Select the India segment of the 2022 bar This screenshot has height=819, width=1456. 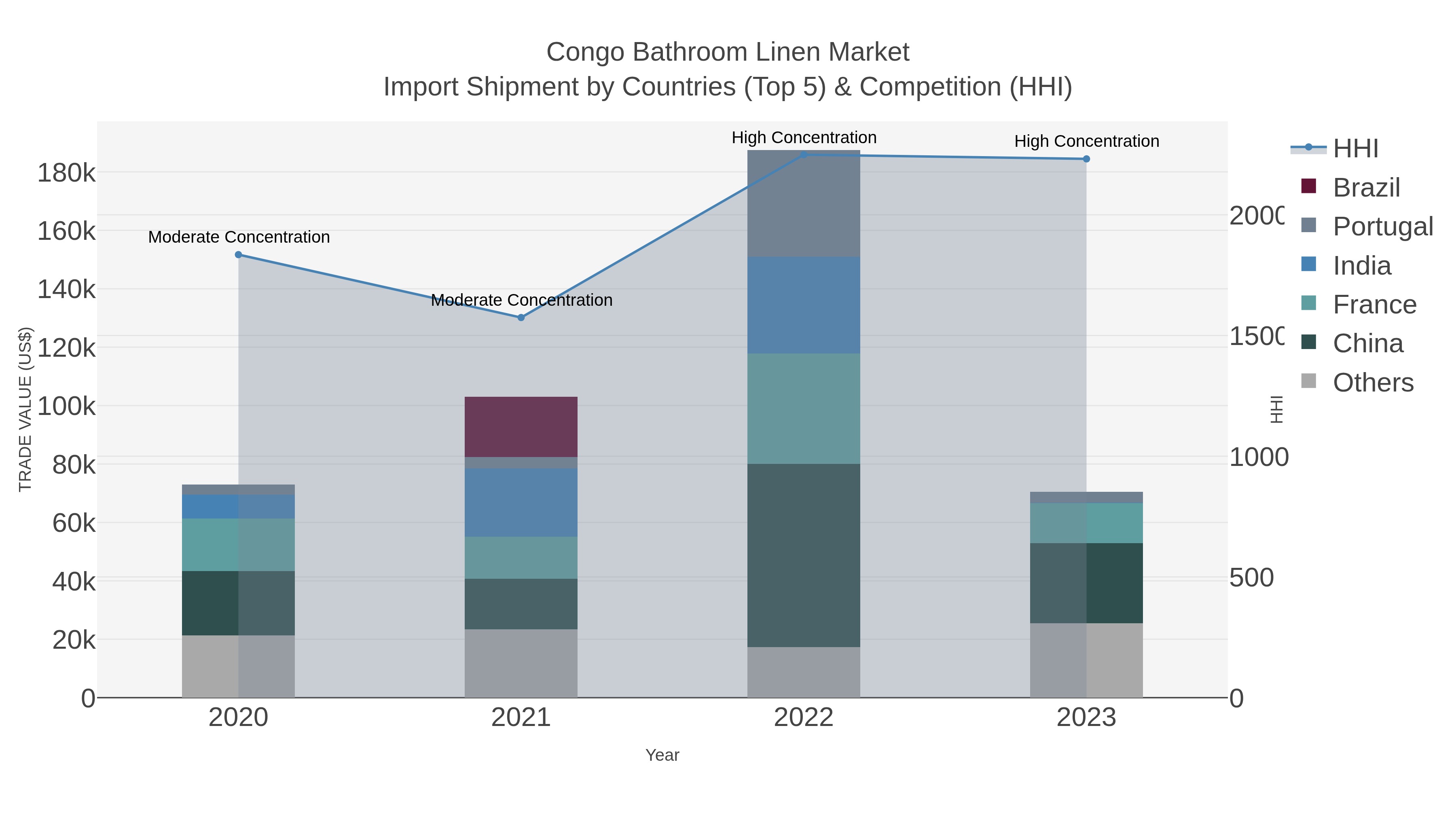(x=804, y=305)
